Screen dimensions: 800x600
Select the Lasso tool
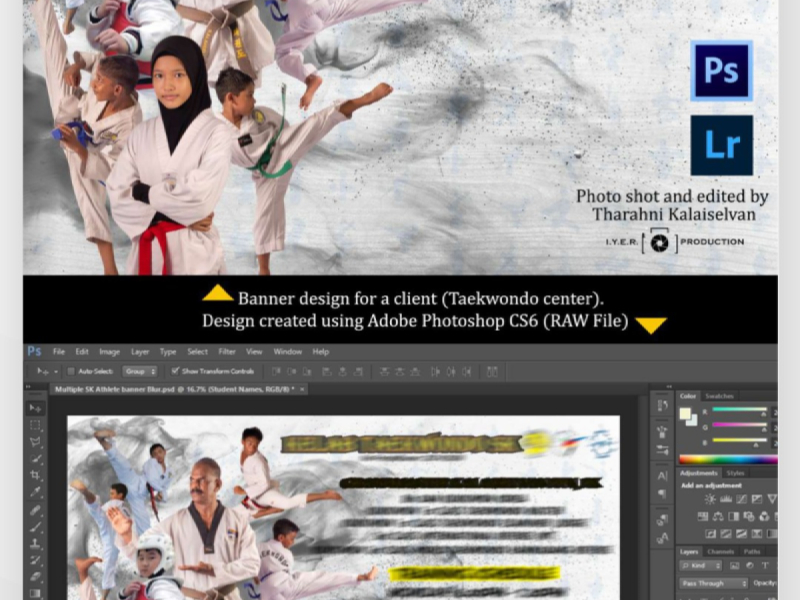[35, 441]
